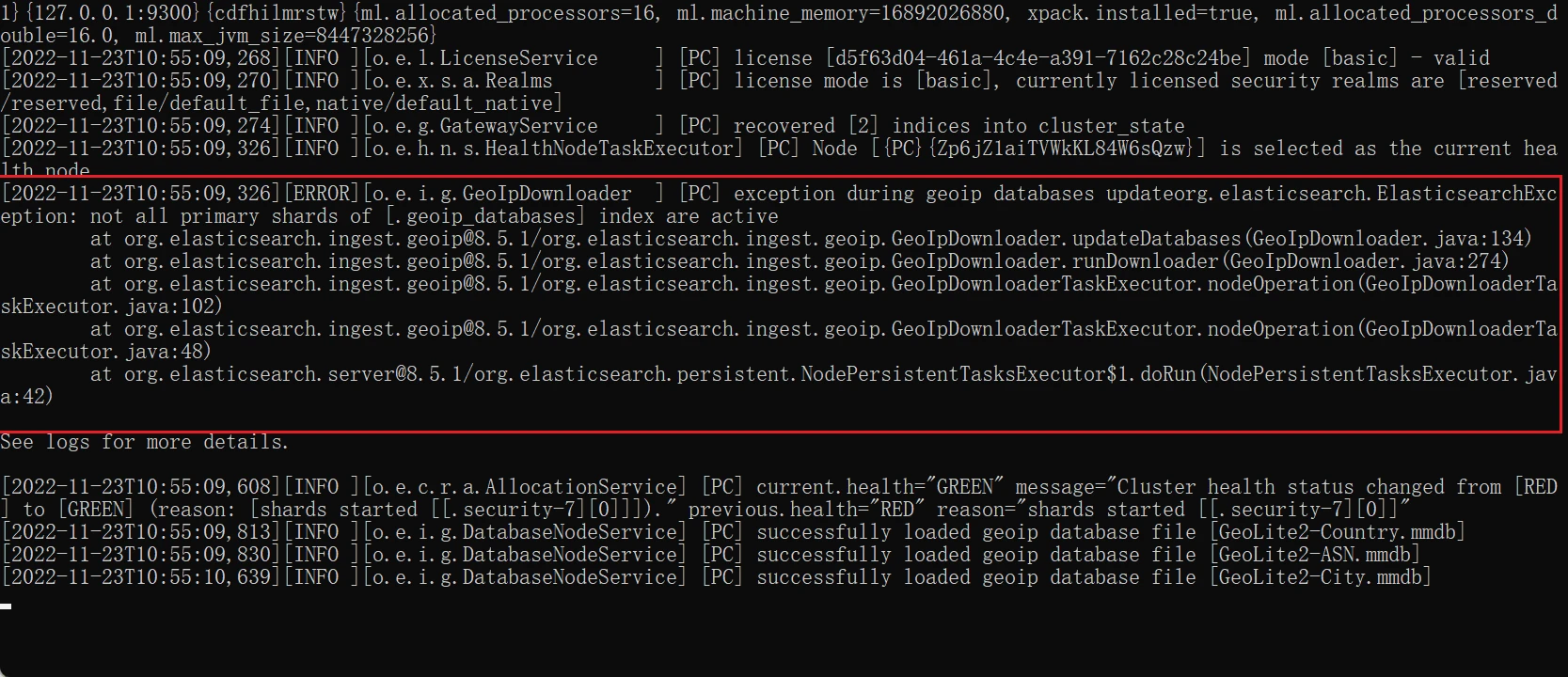Click the NodePersistentTasksExecutor stack trace line
1568x677 pixels.
click(779, 386)
